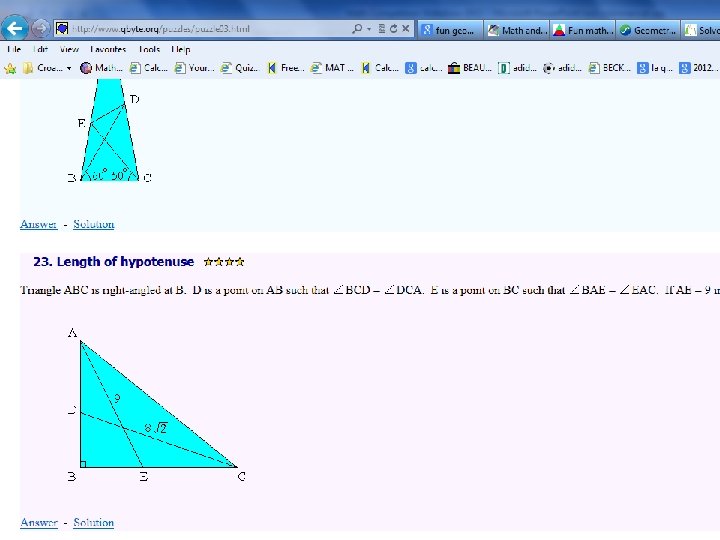The width and height of the screenshot is (720, 540).
Task: Open the 'Free..' favorite
Action: click(285, 68)
